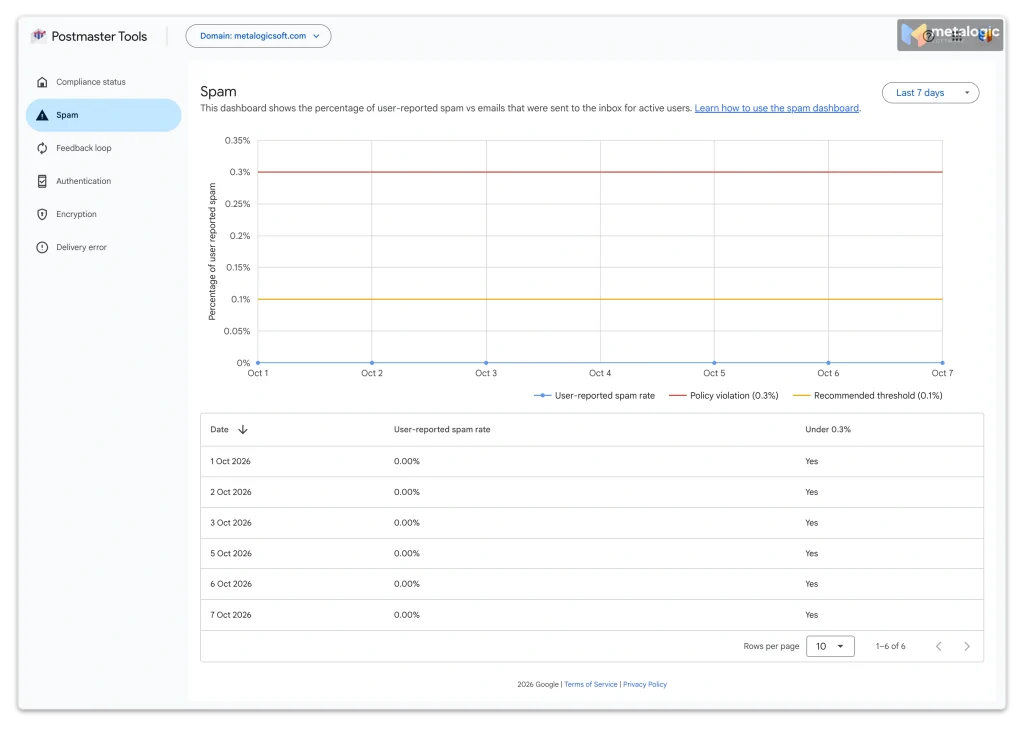Click the Oct 2 data point on the chart
Image resolution: width=1024 pixels, height=729 pixels.
click(x=372, y=363)
